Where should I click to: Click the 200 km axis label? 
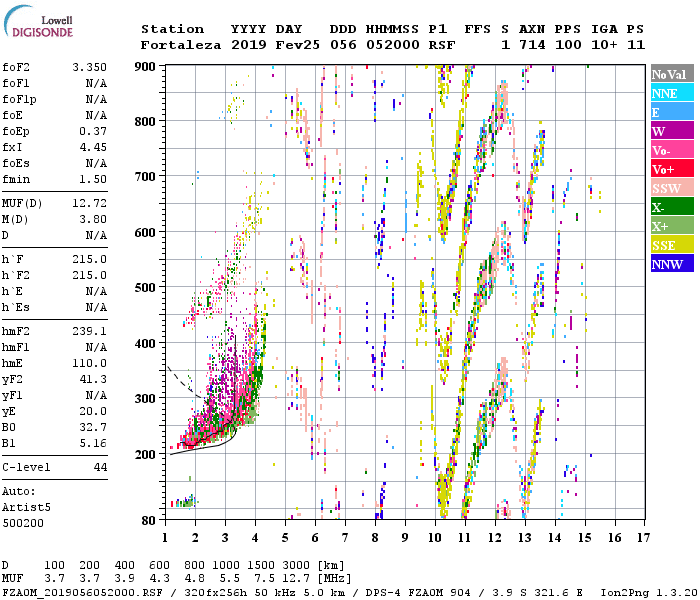[145, 454]
